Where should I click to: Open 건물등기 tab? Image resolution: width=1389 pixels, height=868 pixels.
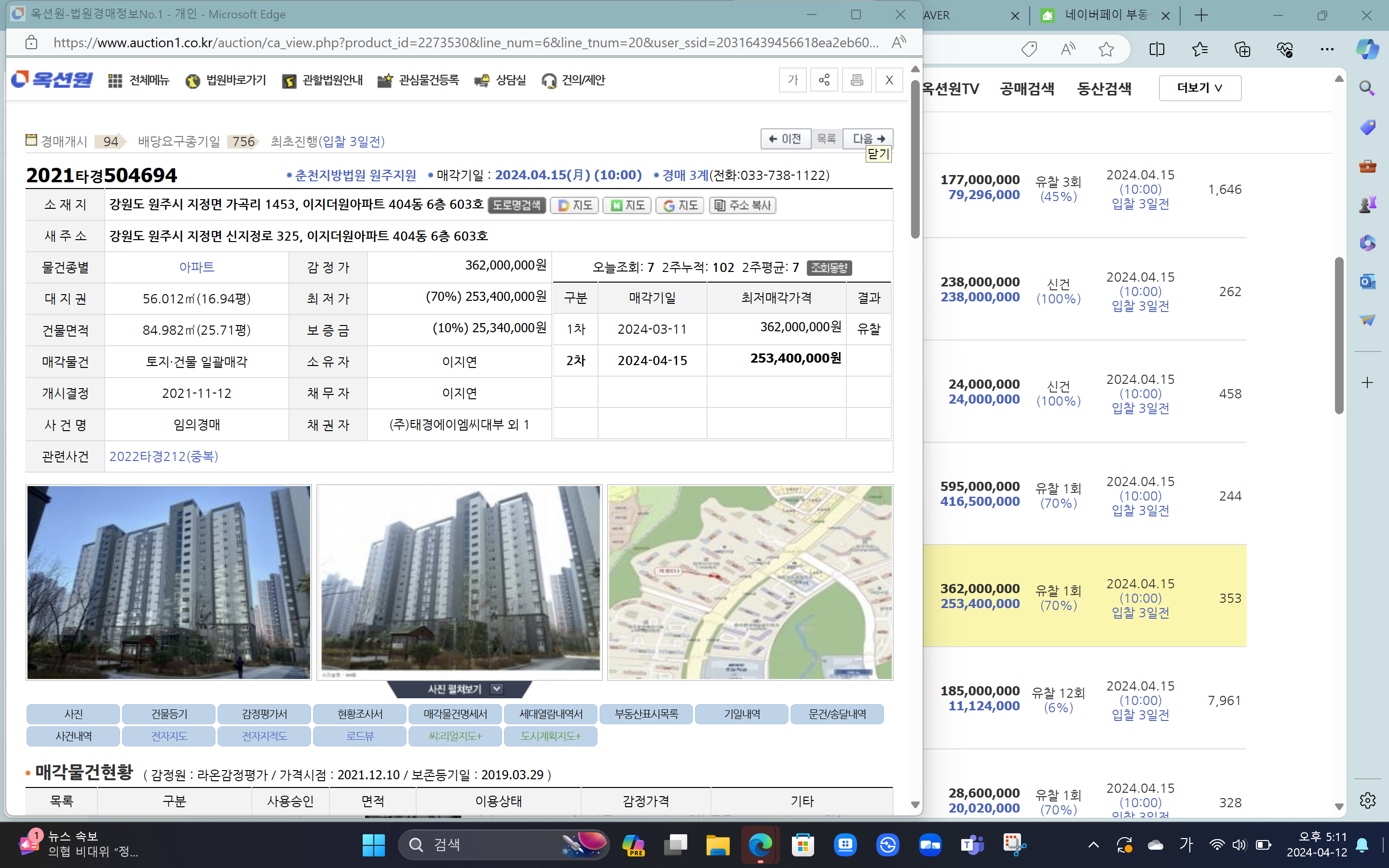[x=169, y=714]
